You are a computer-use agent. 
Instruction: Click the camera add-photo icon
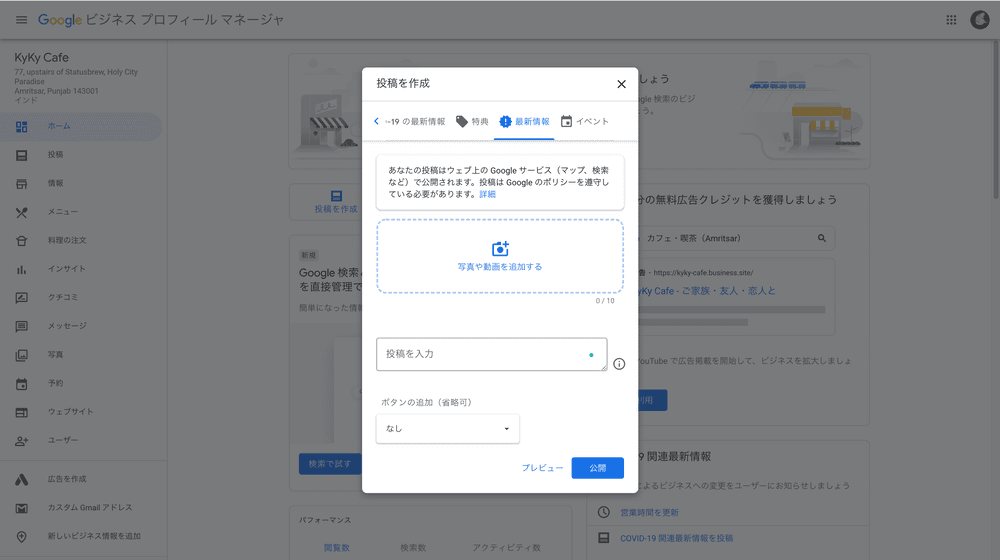coord(500,249)
